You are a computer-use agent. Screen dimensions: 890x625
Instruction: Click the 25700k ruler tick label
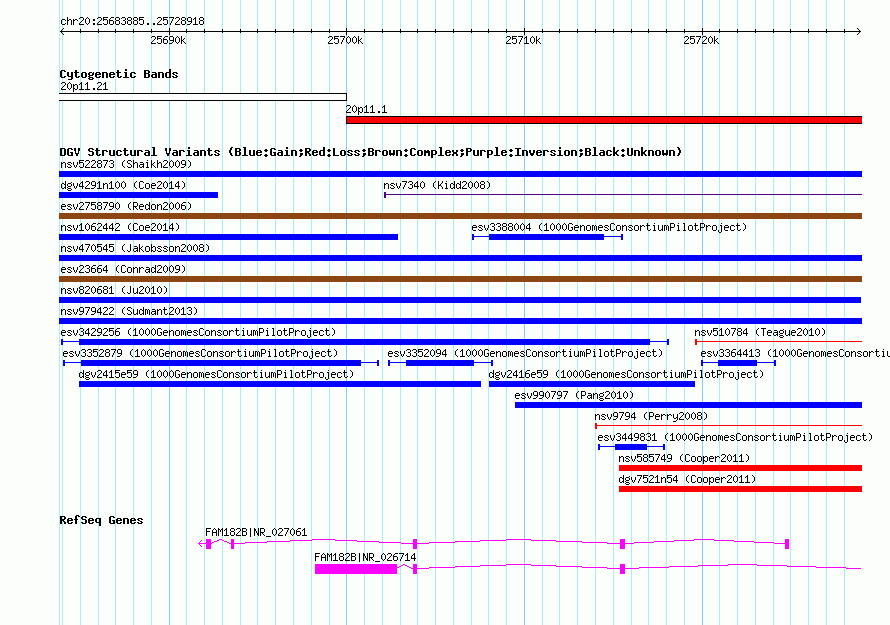(345, 40)
